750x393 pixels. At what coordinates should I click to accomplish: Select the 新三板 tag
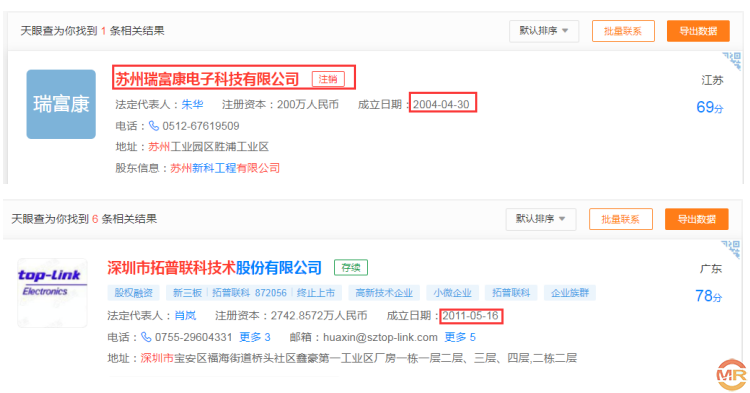(x=187, y=293)
